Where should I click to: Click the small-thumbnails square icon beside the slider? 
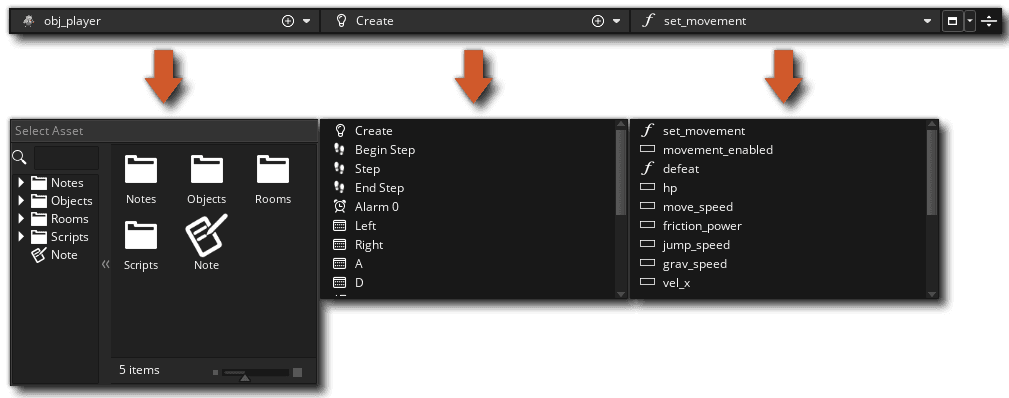pyautogui.click(x=216, y=372)
